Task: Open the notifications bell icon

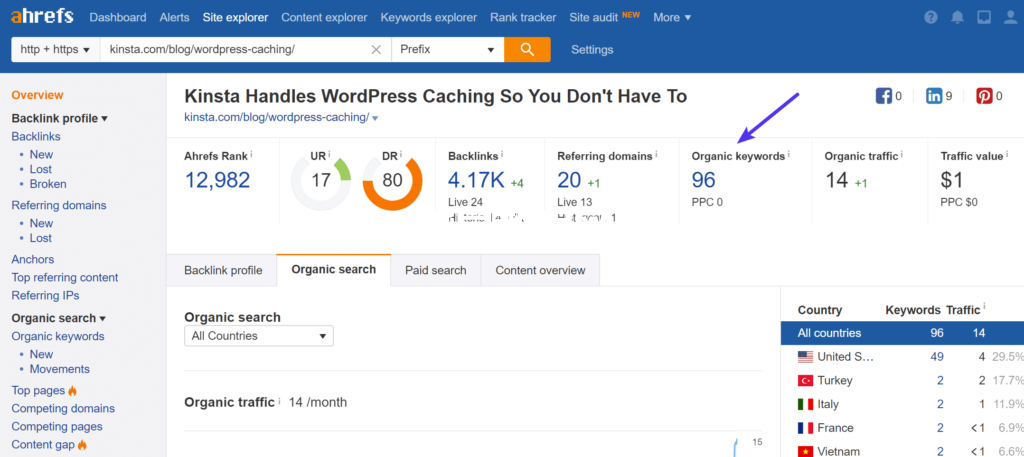Action: pyautogui.click(x=957, y=18)
